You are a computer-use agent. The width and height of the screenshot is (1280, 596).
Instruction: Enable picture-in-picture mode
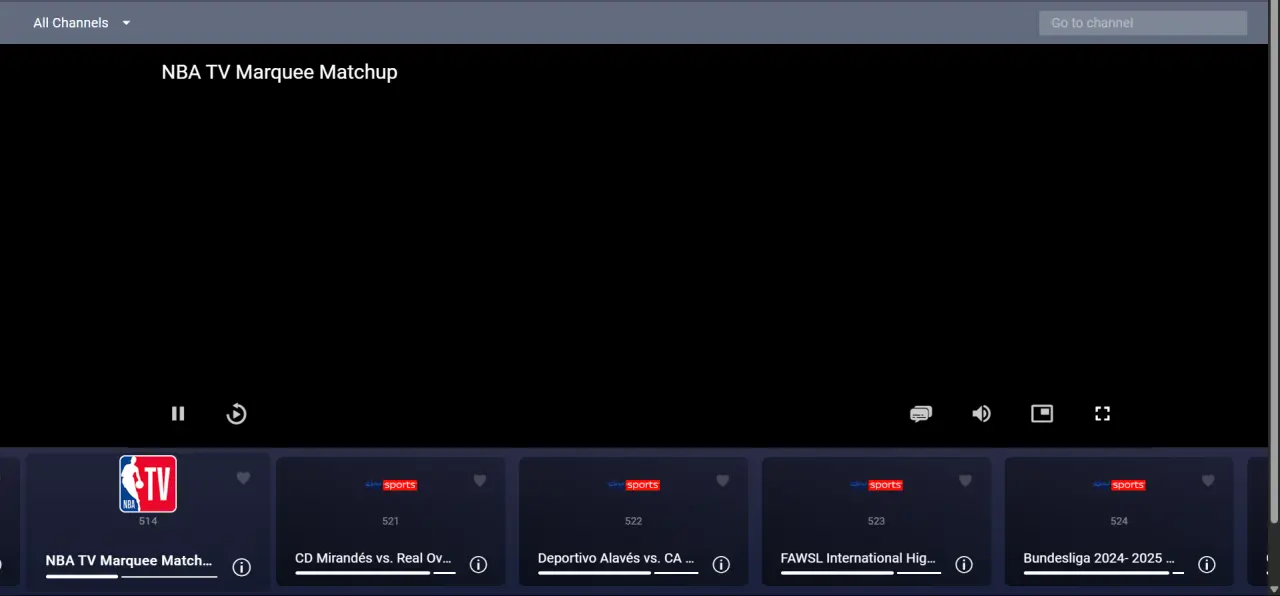click(1042, 413)
